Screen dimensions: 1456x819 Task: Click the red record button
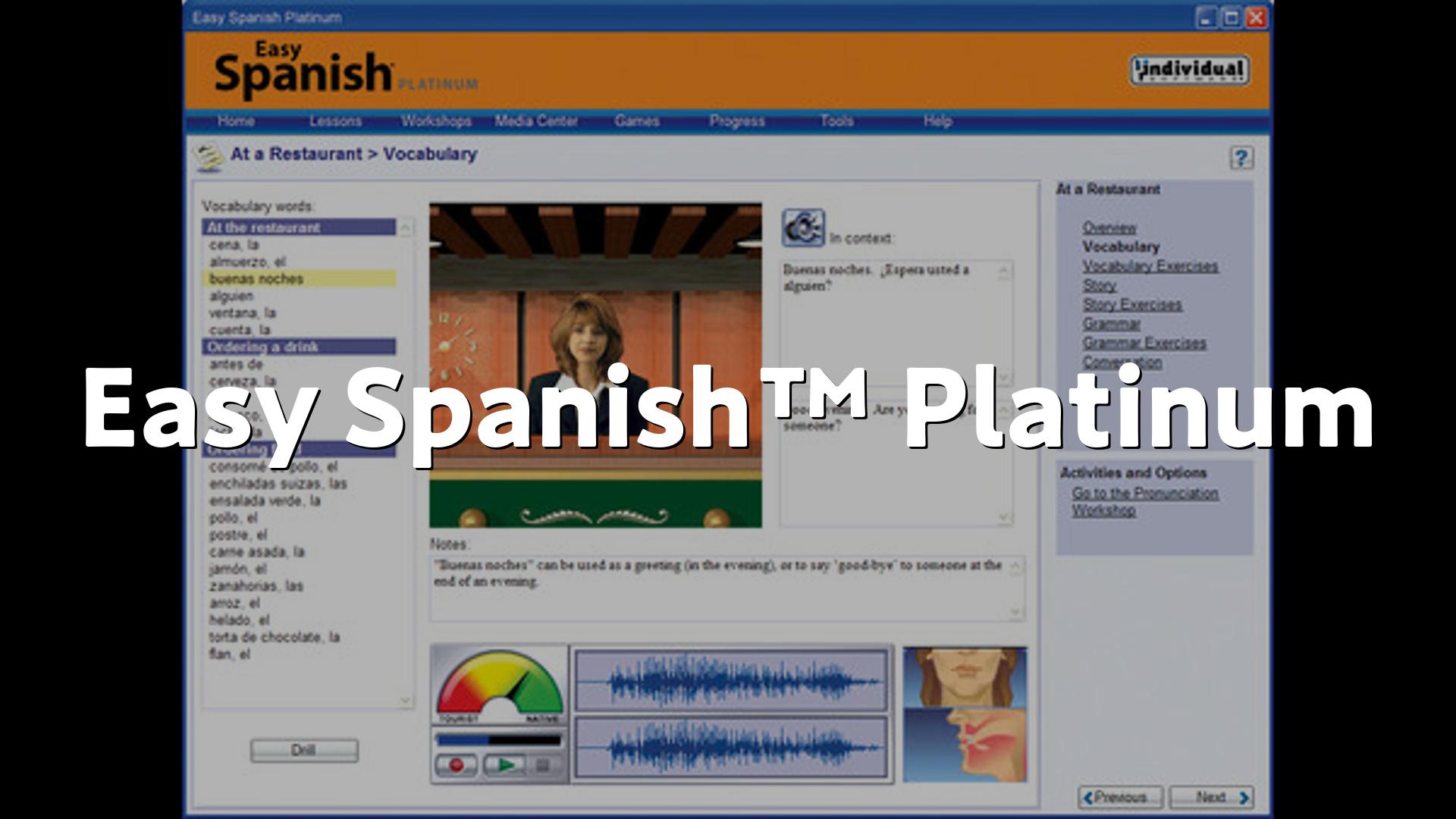[x=457, y=764]
